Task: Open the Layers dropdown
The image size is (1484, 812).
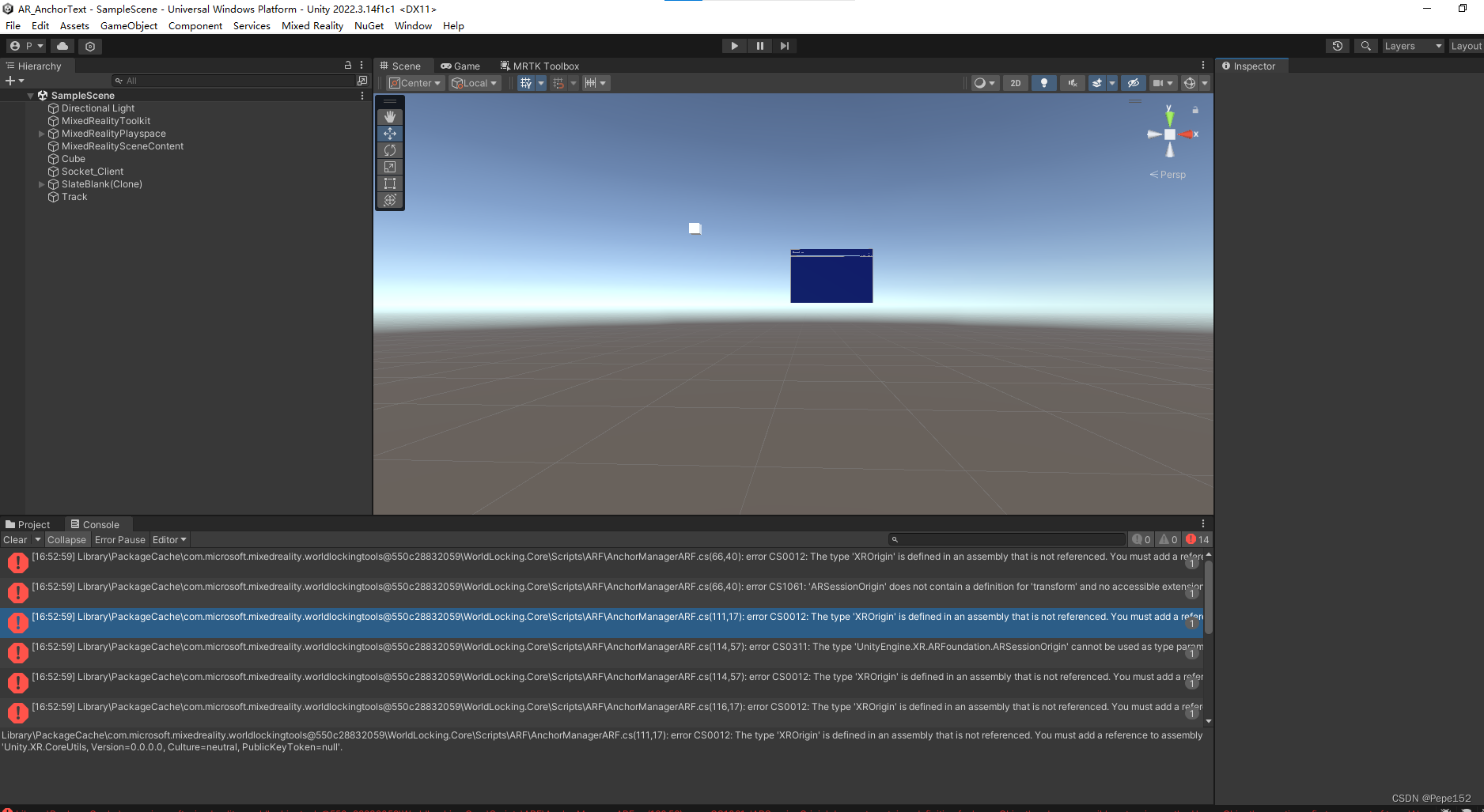Action: click(x=1412, y=45)
